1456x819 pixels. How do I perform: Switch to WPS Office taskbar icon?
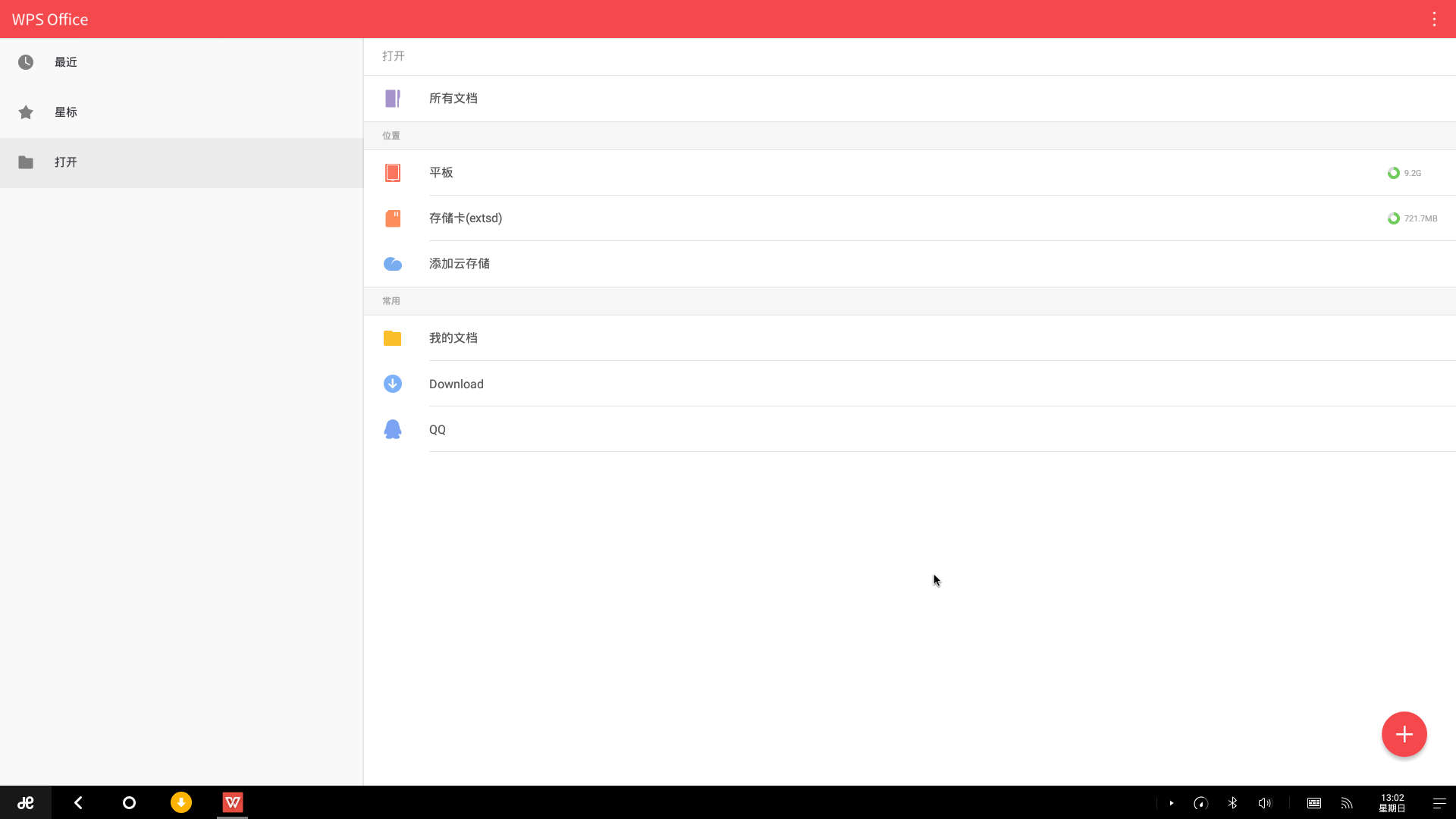[233, 802]
